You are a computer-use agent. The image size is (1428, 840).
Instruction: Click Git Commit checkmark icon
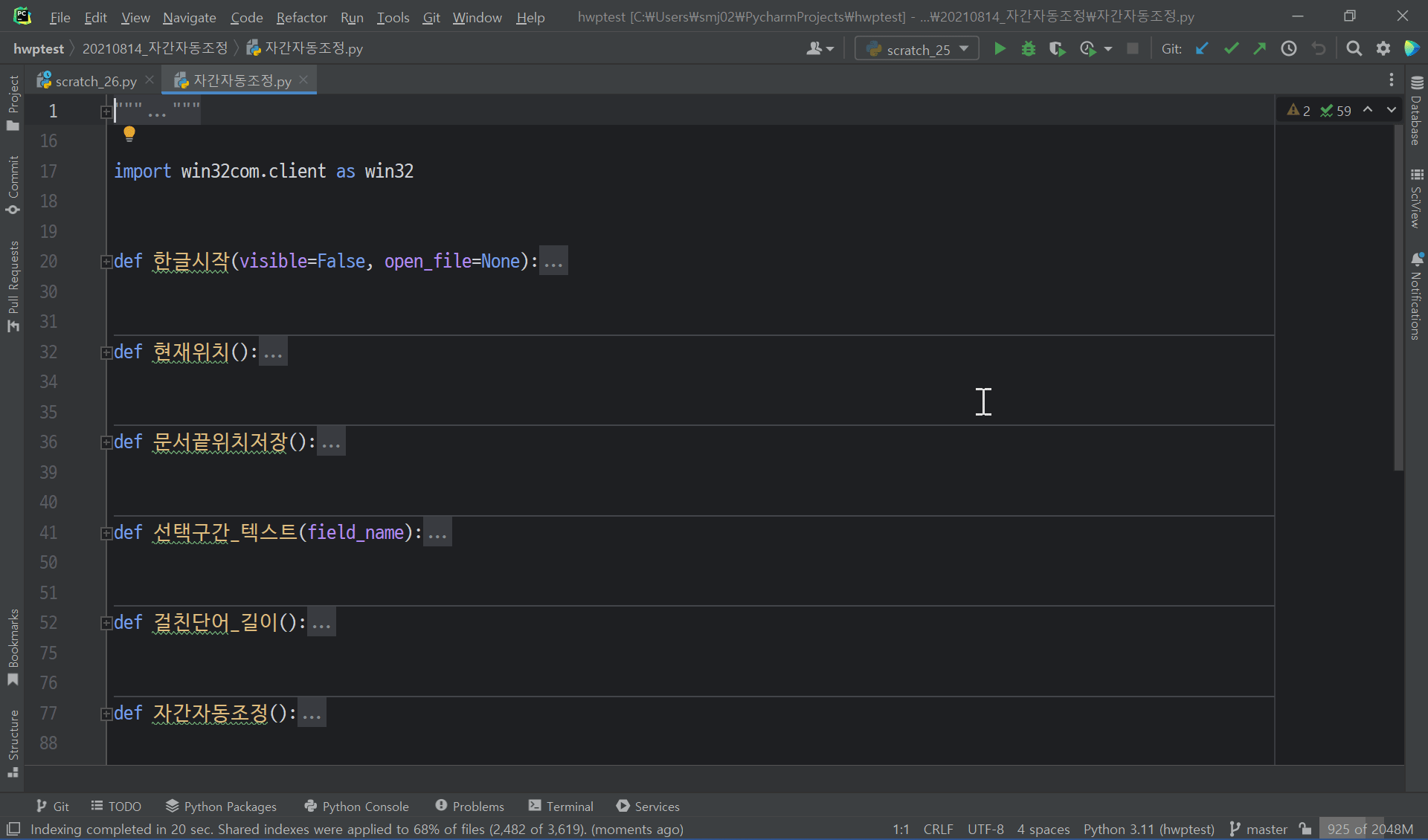1231,49
